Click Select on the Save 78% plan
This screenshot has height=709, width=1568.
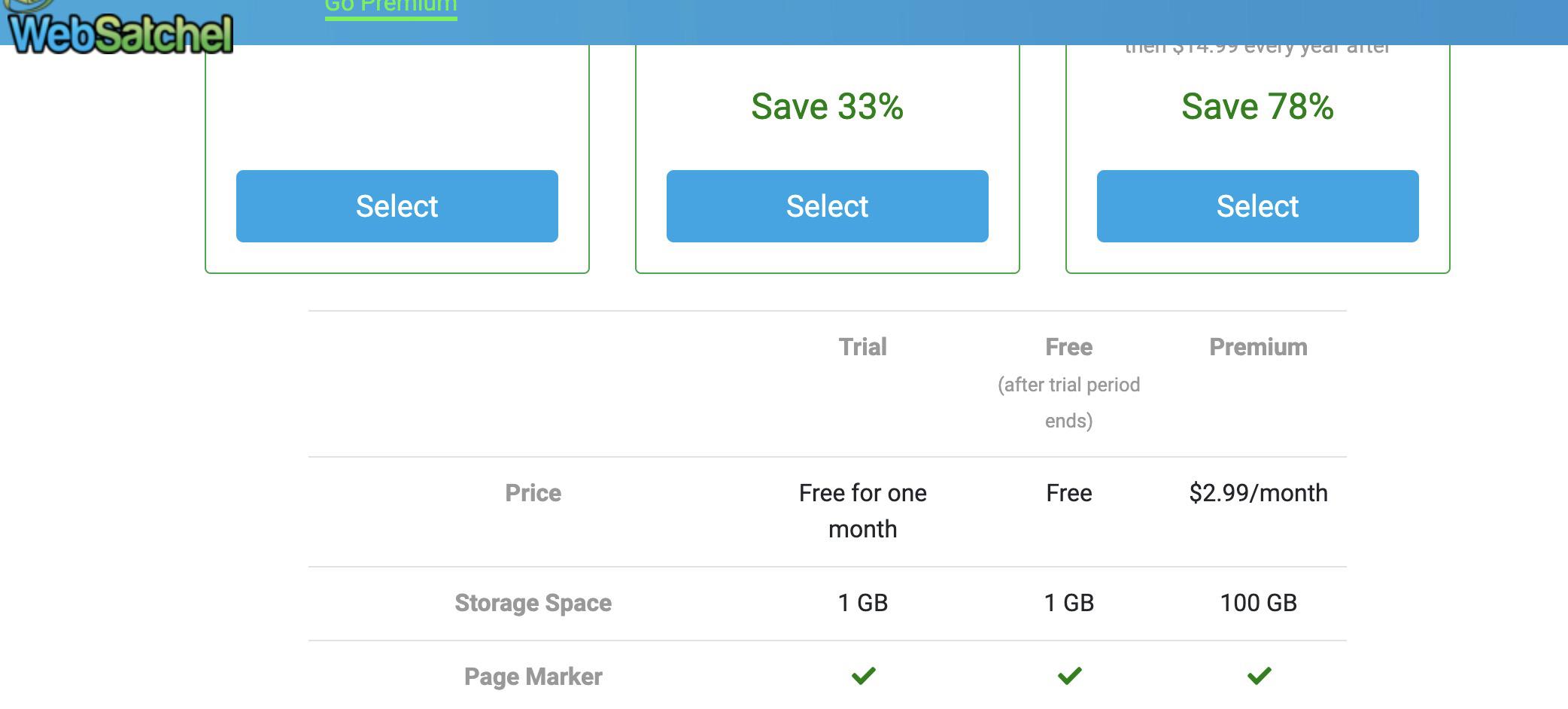[x=1258, y=206]
